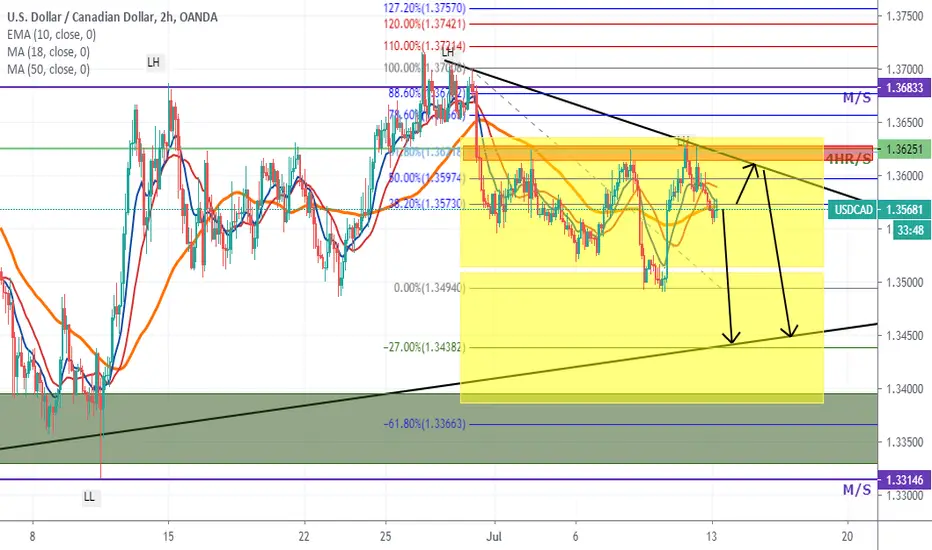Select the MA (18, close, 0) indicator label

49,52
